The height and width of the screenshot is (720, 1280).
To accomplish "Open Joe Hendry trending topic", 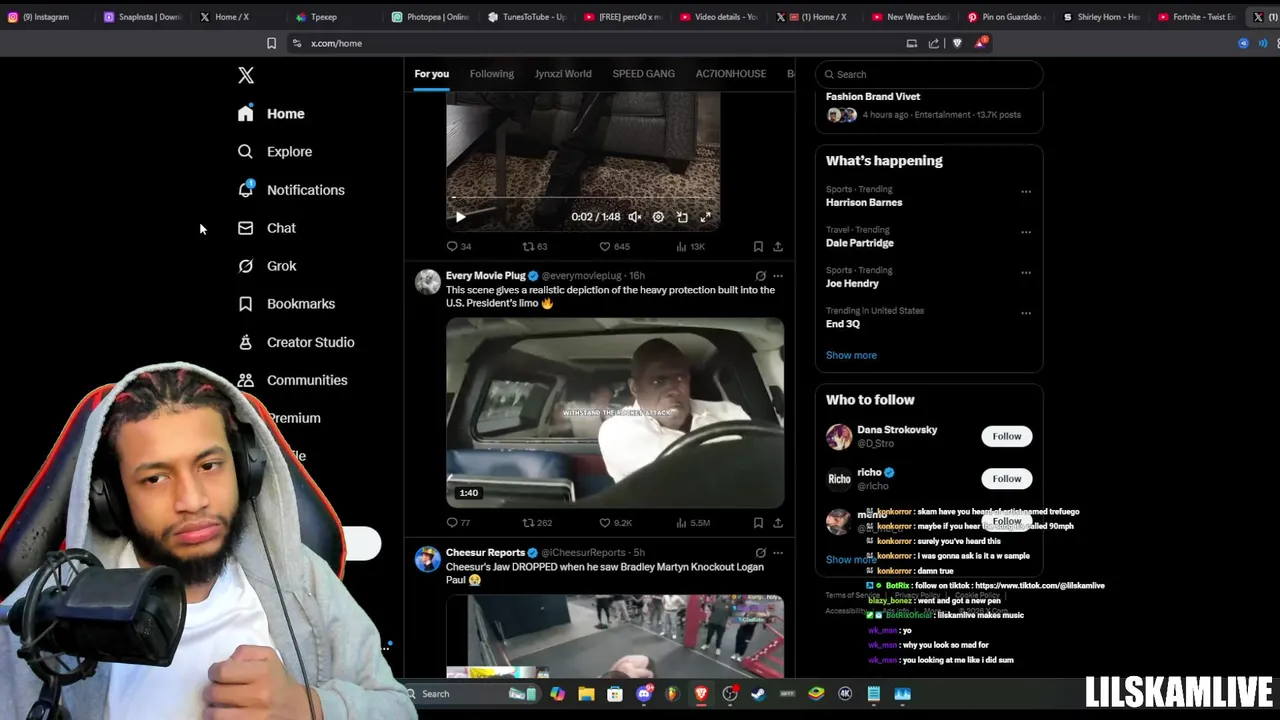I will pos(852,284).
